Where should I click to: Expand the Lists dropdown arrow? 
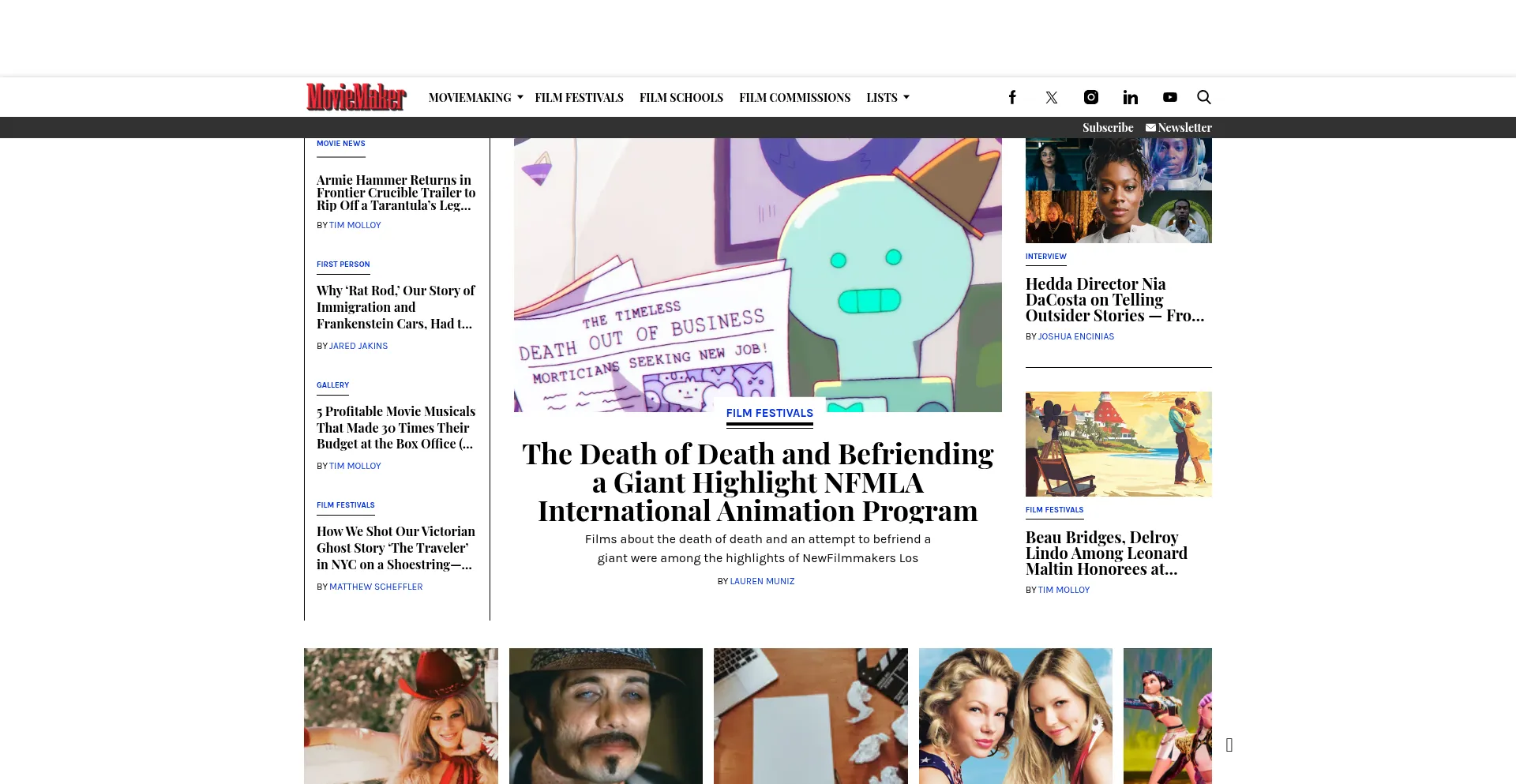point(906,97)
